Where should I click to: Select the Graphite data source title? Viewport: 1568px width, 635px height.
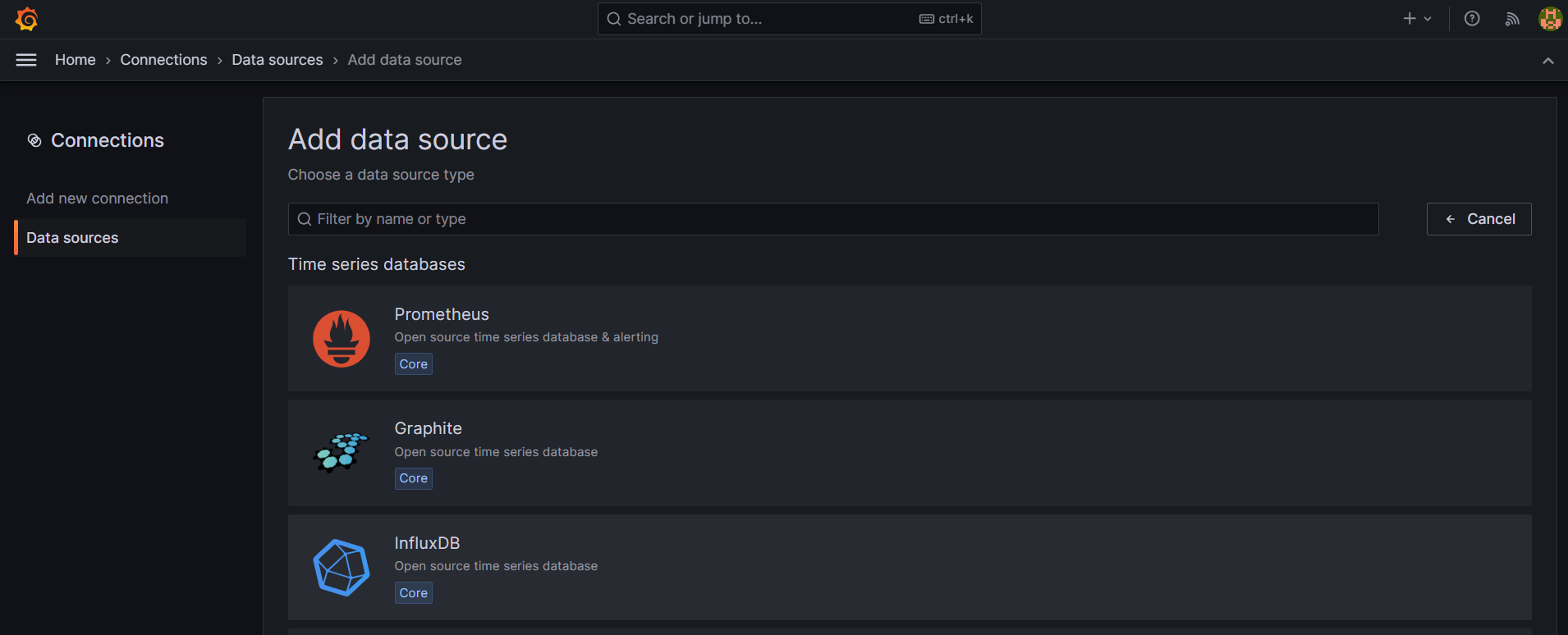tap(429, 428)
